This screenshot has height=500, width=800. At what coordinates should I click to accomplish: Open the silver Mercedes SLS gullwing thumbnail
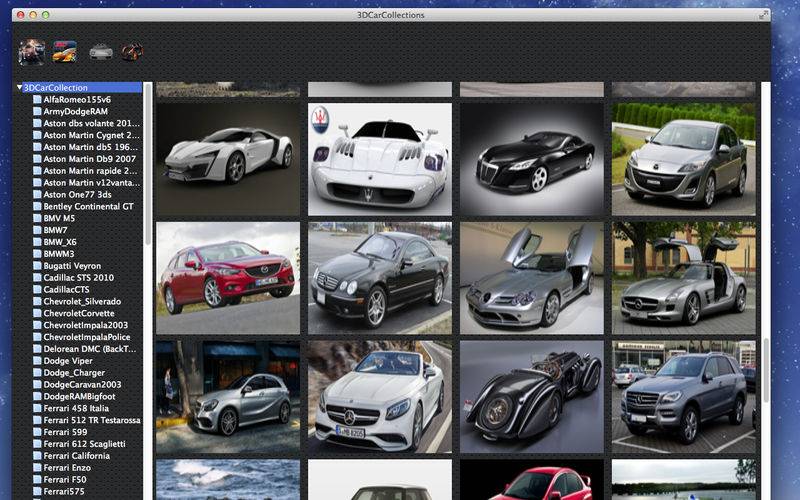point(684,278)
